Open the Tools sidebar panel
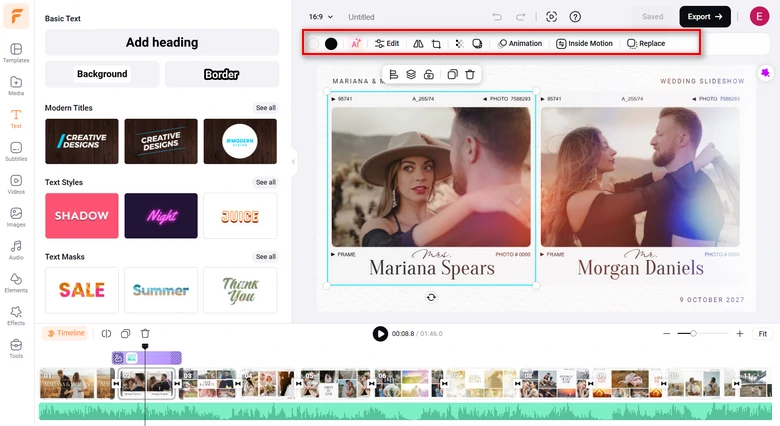 (16, 348)
